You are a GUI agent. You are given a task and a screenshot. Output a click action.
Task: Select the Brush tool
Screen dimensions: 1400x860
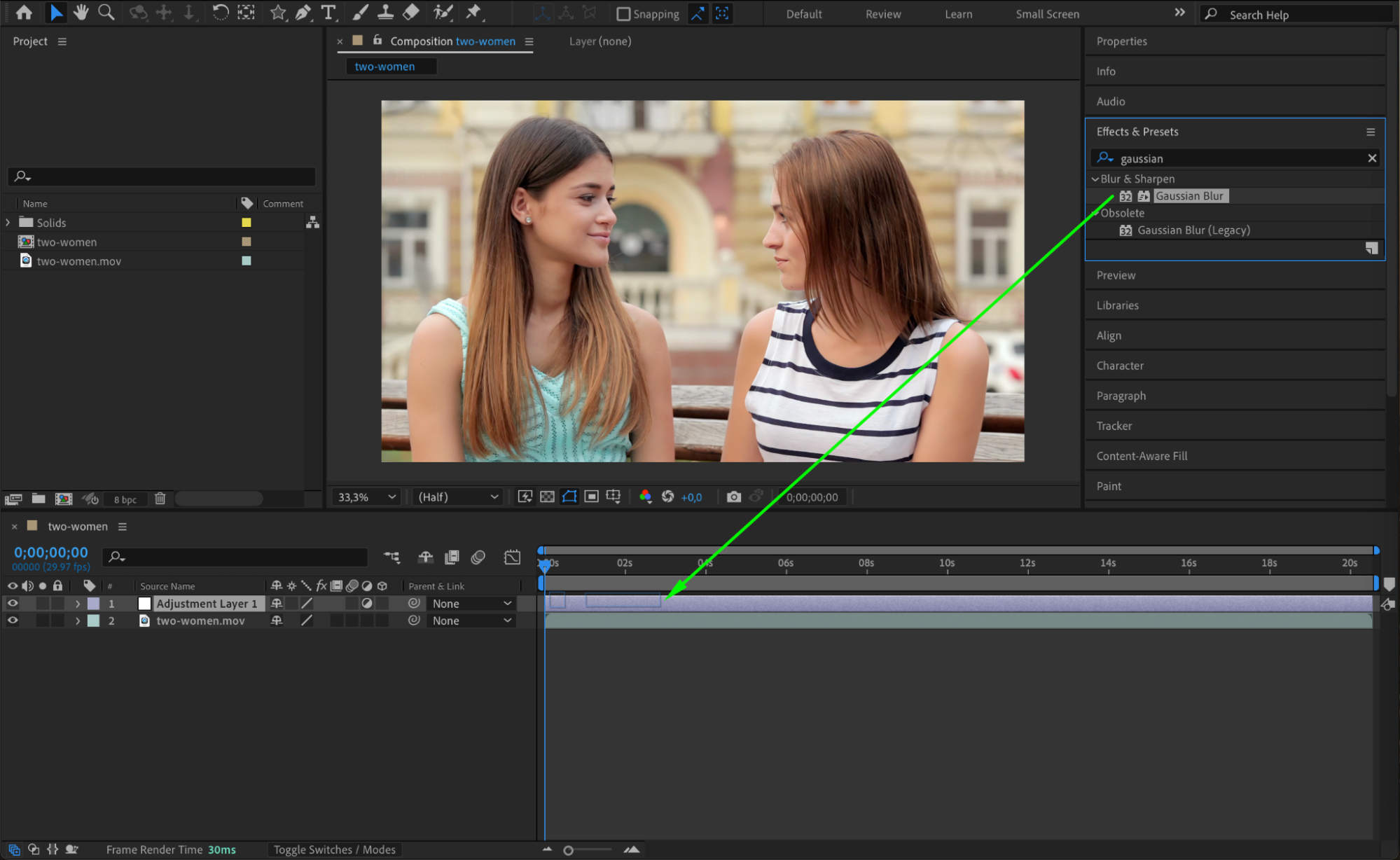(x=360, y=12)
